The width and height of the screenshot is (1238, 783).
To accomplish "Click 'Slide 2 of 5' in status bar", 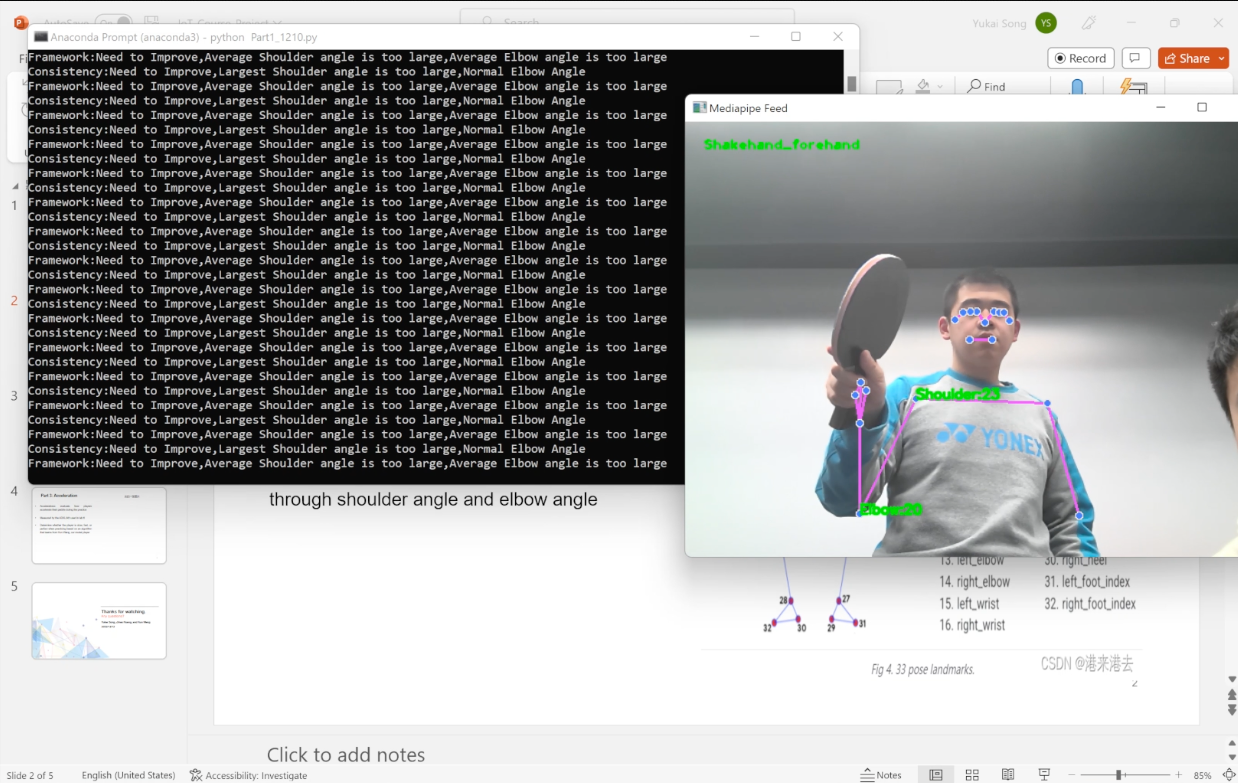I will pos(30,775).
